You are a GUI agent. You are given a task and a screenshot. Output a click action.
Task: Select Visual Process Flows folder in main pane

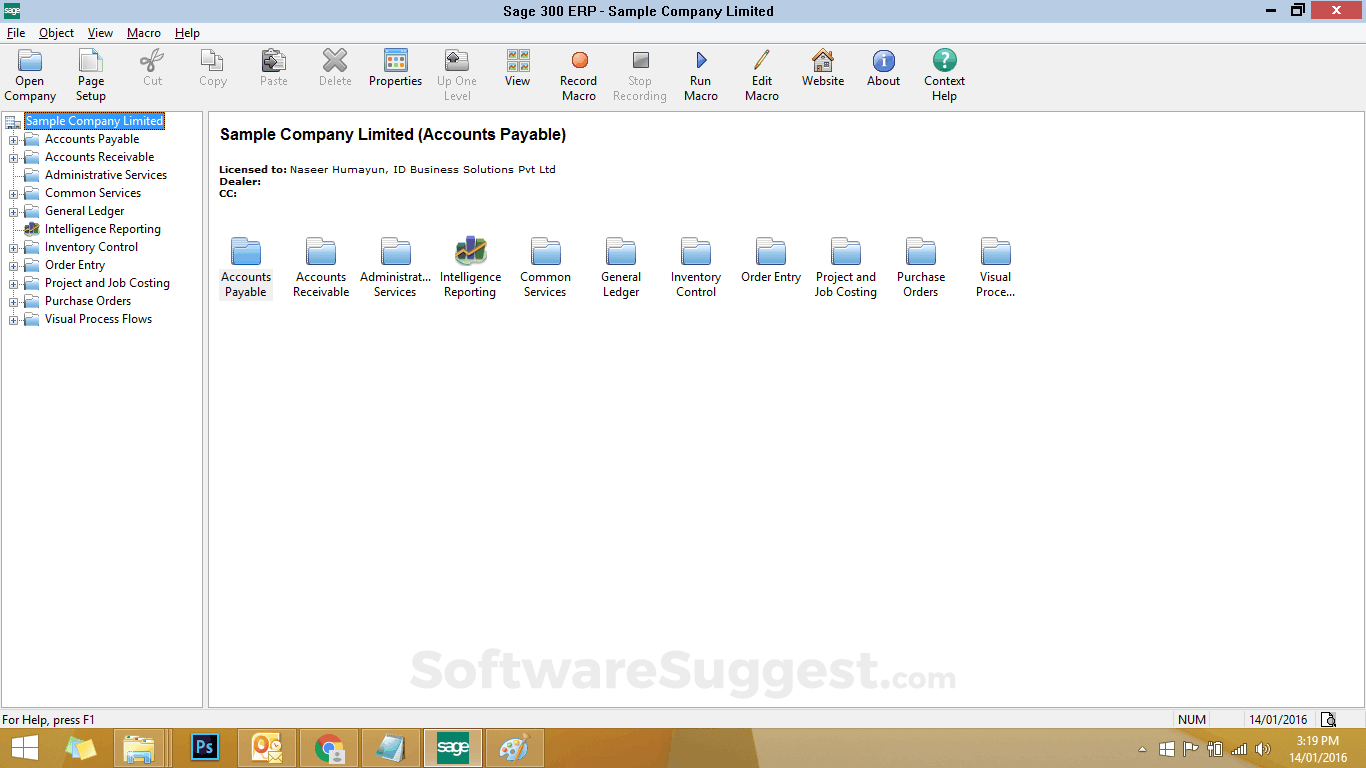click(x=996, y=268)
